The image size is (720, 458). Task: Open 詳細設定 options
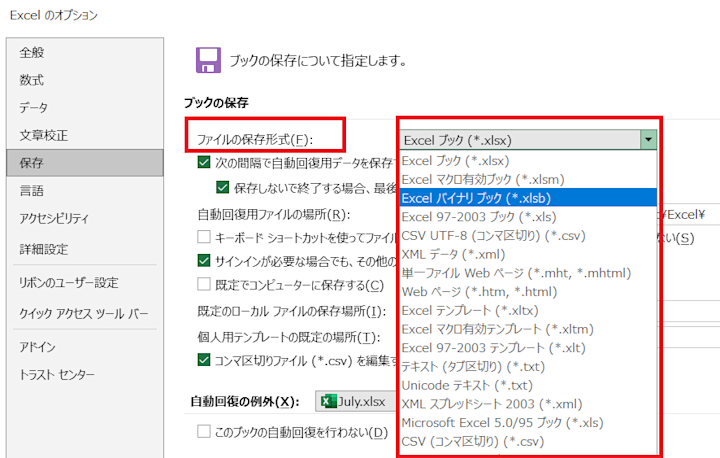84,249
